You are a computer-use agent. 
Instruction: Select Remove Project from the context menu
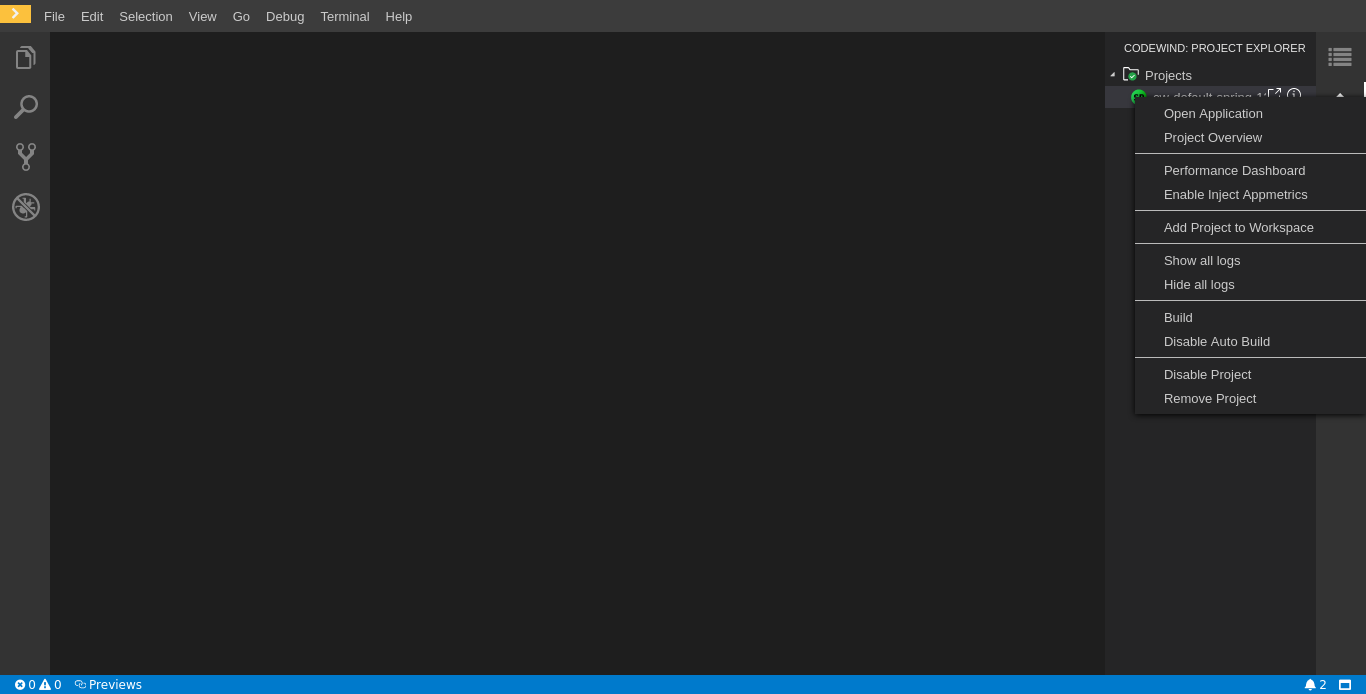click(x=1210, y=398)
